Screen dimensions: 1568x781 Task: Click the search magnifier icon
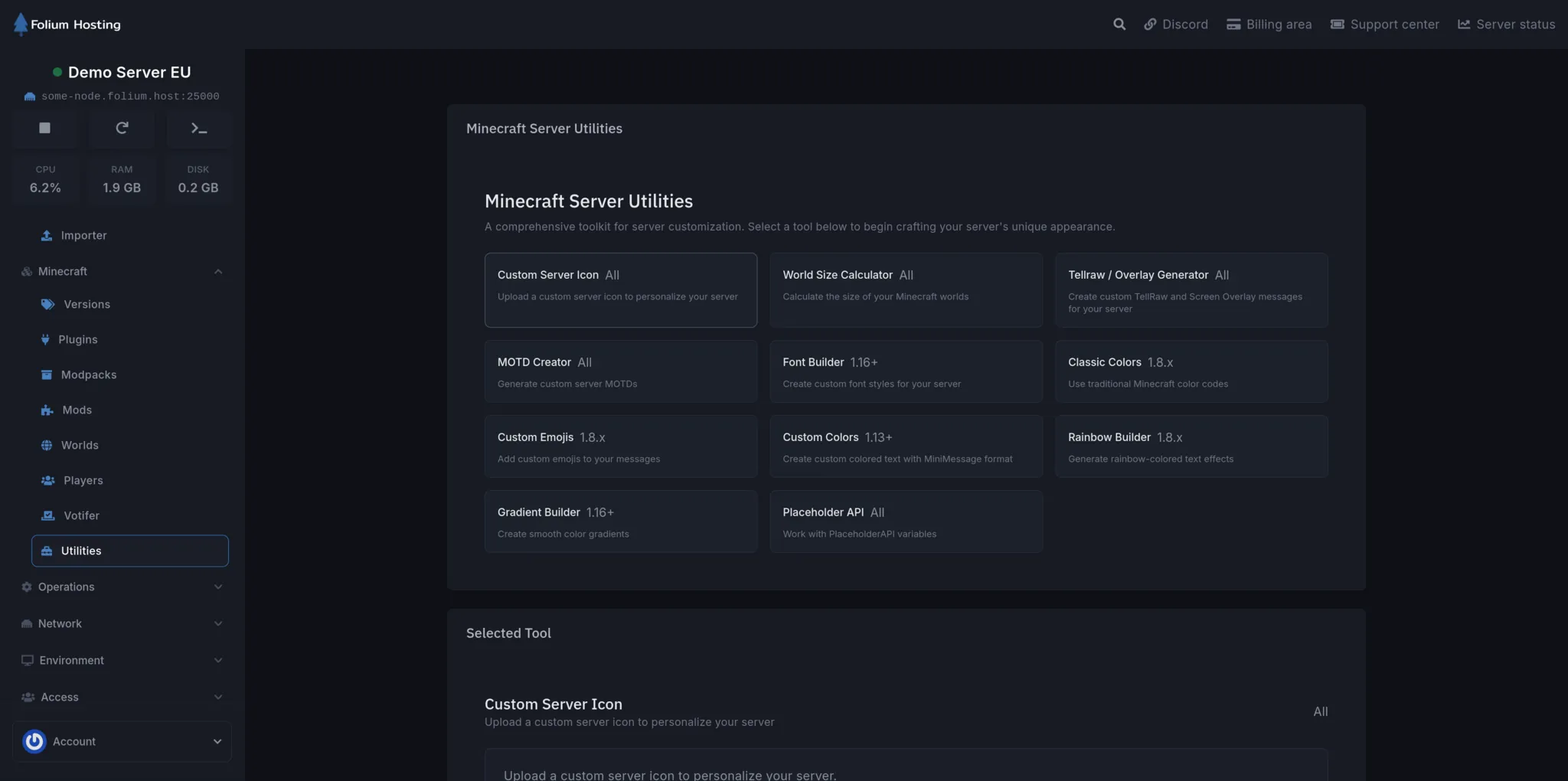pos(1119,24)
